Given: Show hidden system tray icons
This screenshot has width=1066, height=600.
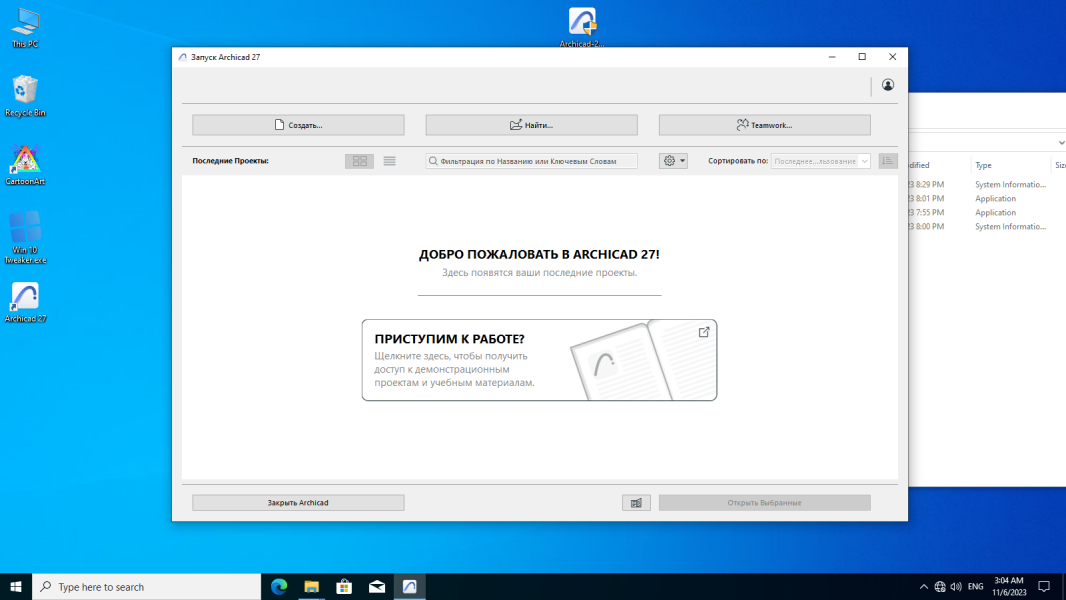Looking at the screenshot, I should pyautogui.click(x=923, y=586).
